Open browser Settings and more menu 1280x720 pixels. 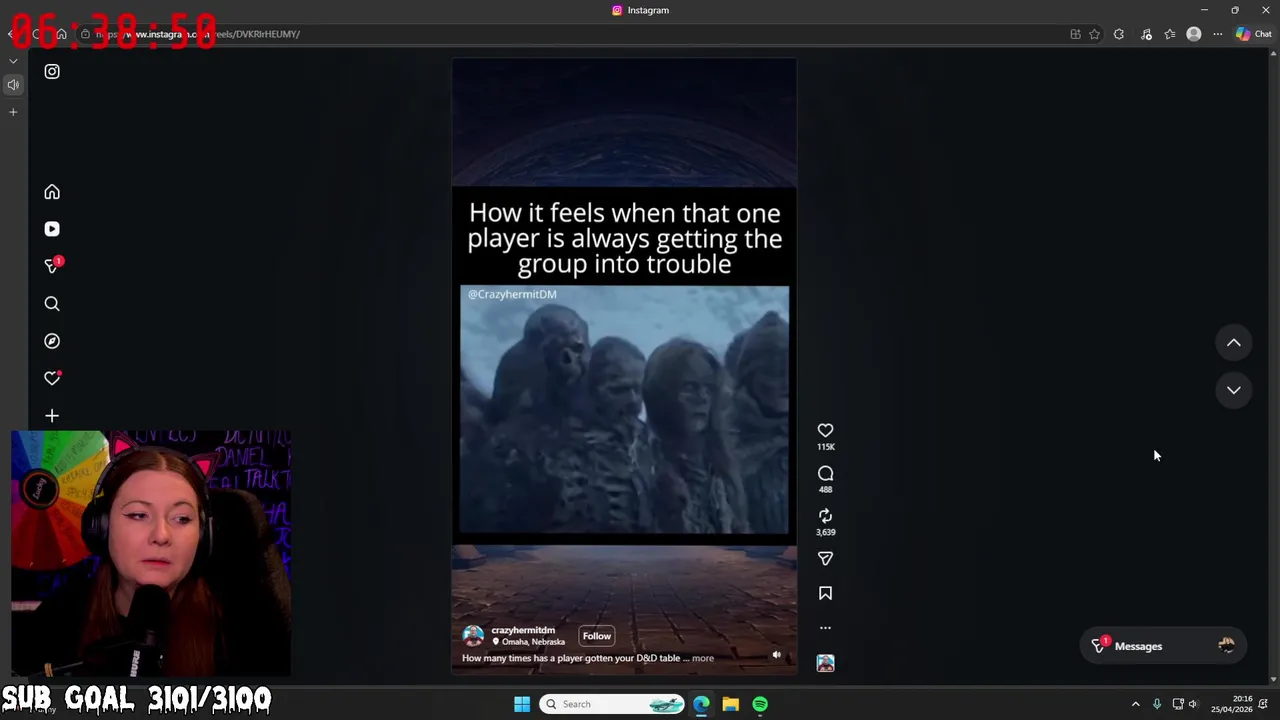click(x=1218, y=34)
